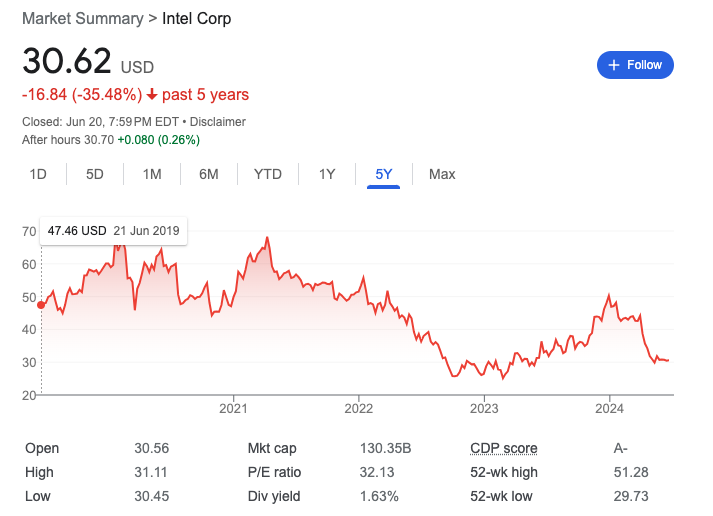This screenshot has height=516, width=713.
Task: Click the 2021 axis label
Action: 233,408
